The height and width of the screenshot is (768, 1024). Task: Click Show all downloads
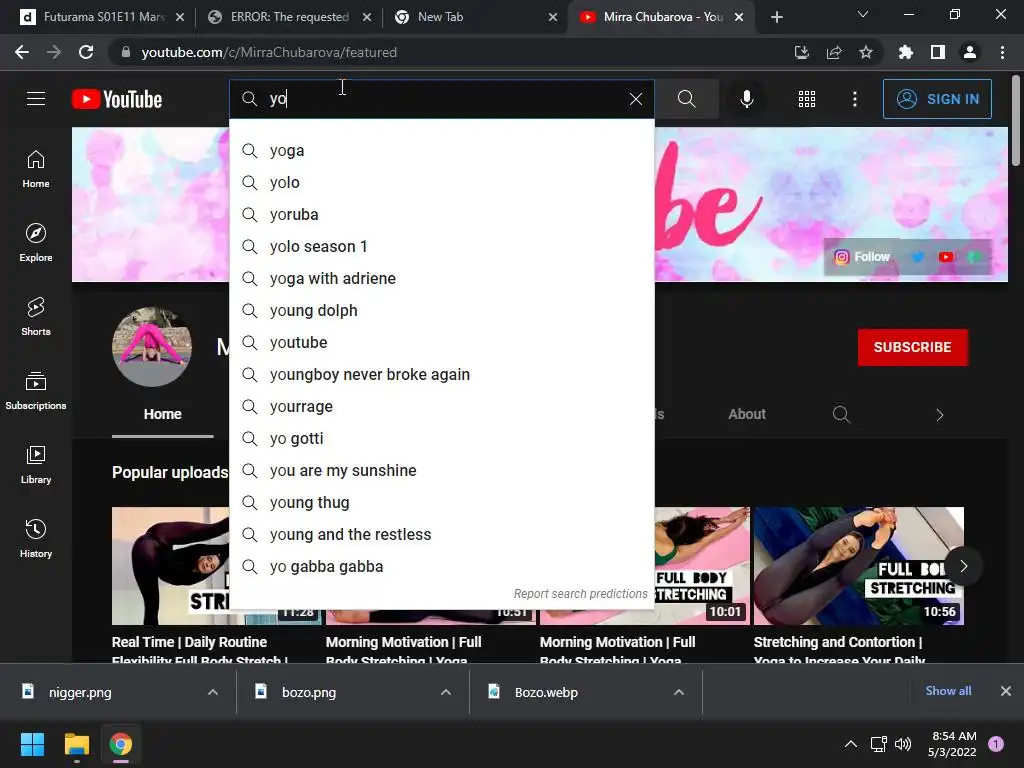click(x=948, y=691)
